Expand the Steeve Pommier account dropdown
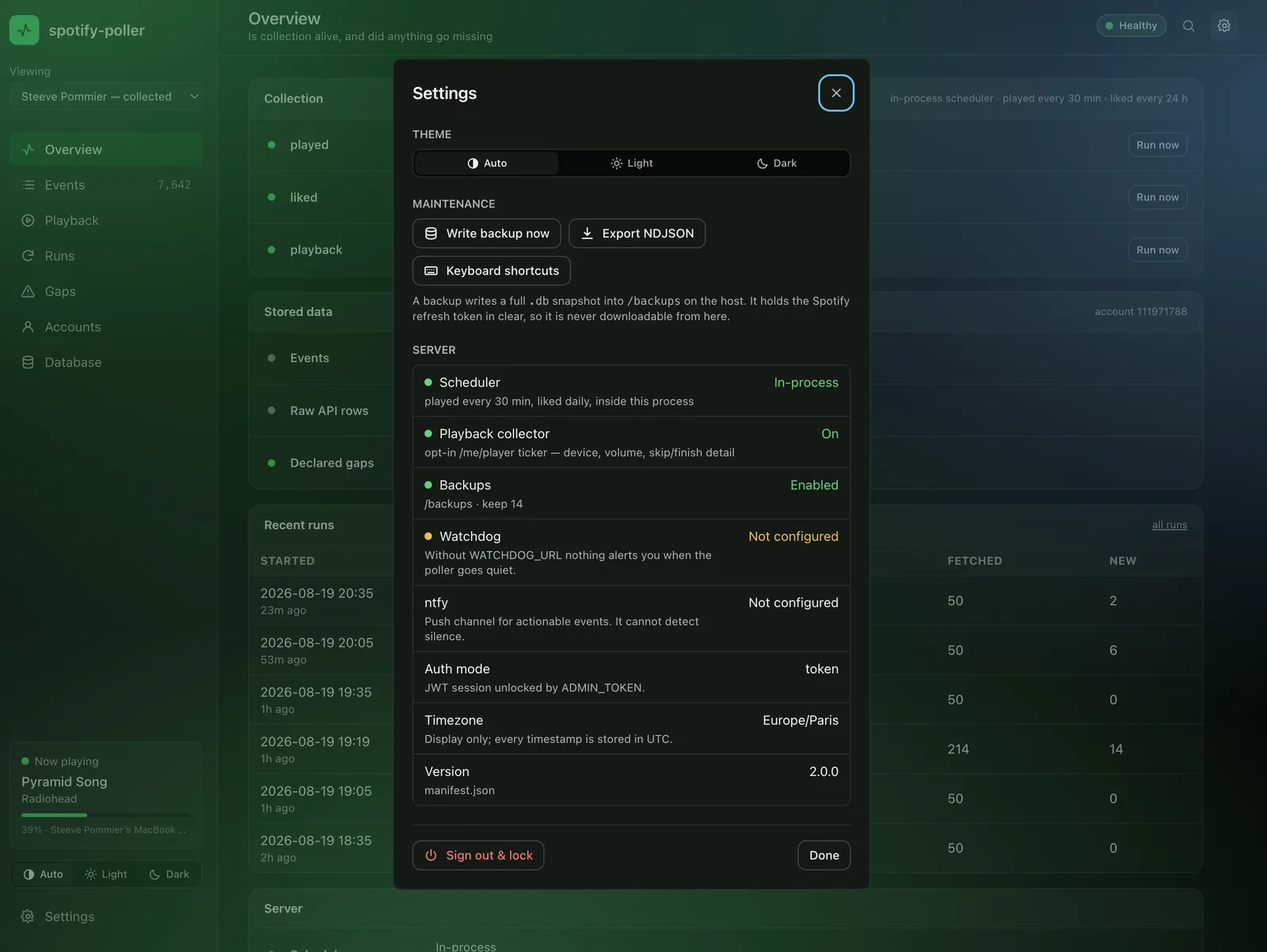The width and height of the screenshot is (1267, 952). tap(106, 97)
